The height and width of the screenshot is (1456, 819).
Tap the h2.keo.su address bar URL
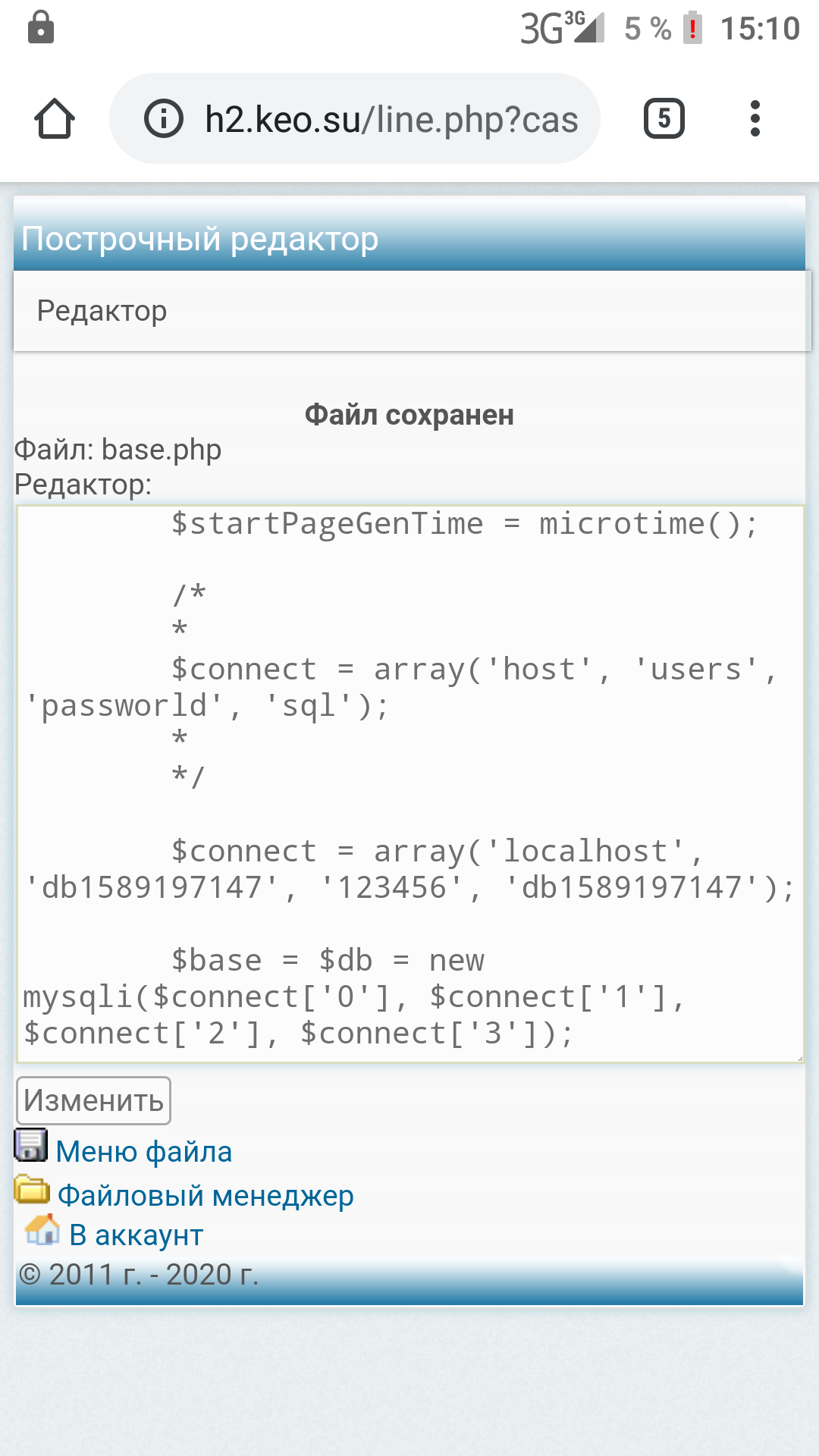tap(391, 120)
